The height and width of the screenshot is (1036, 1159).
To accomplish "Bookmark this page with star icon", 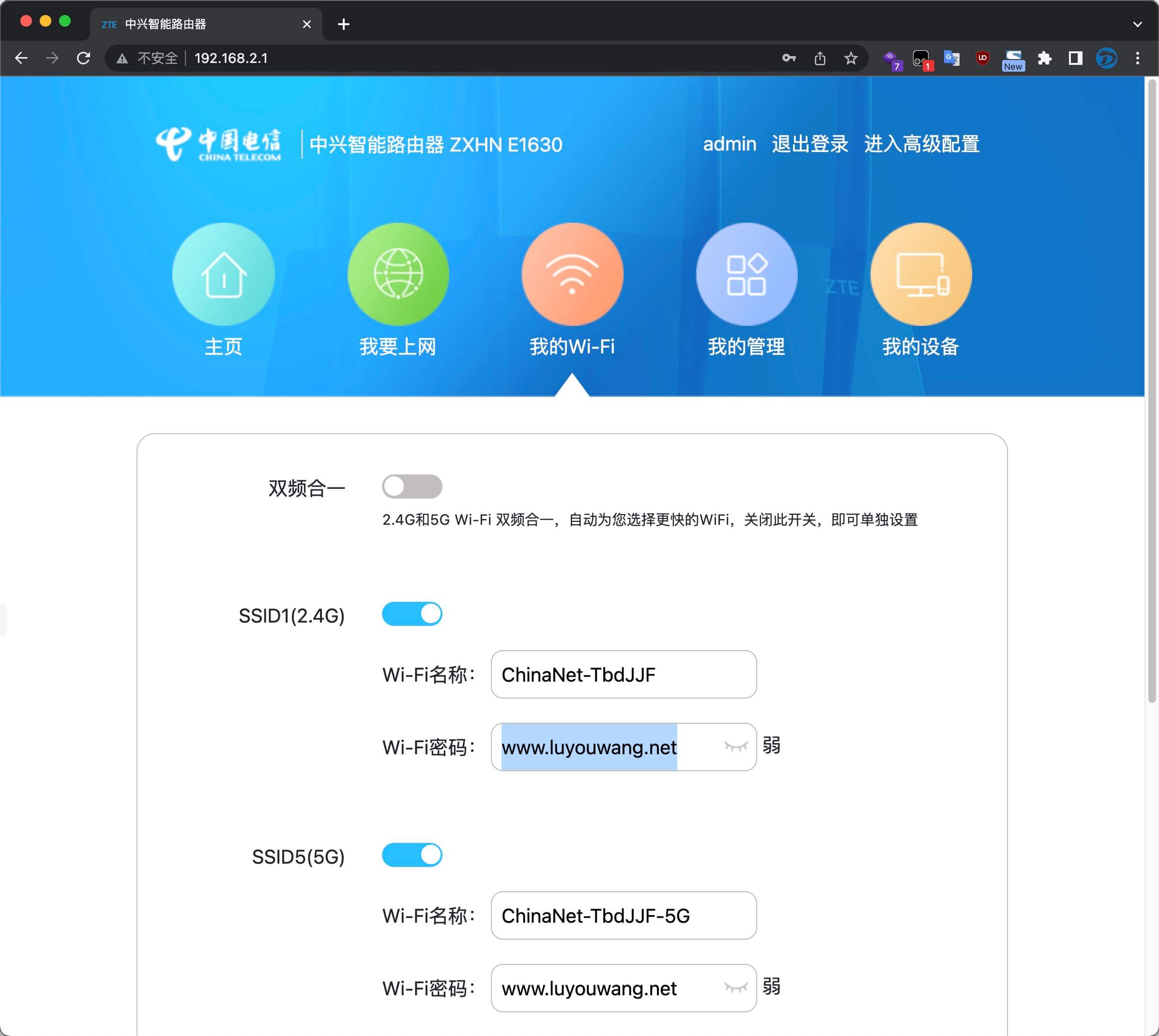I will coord(851,58).
